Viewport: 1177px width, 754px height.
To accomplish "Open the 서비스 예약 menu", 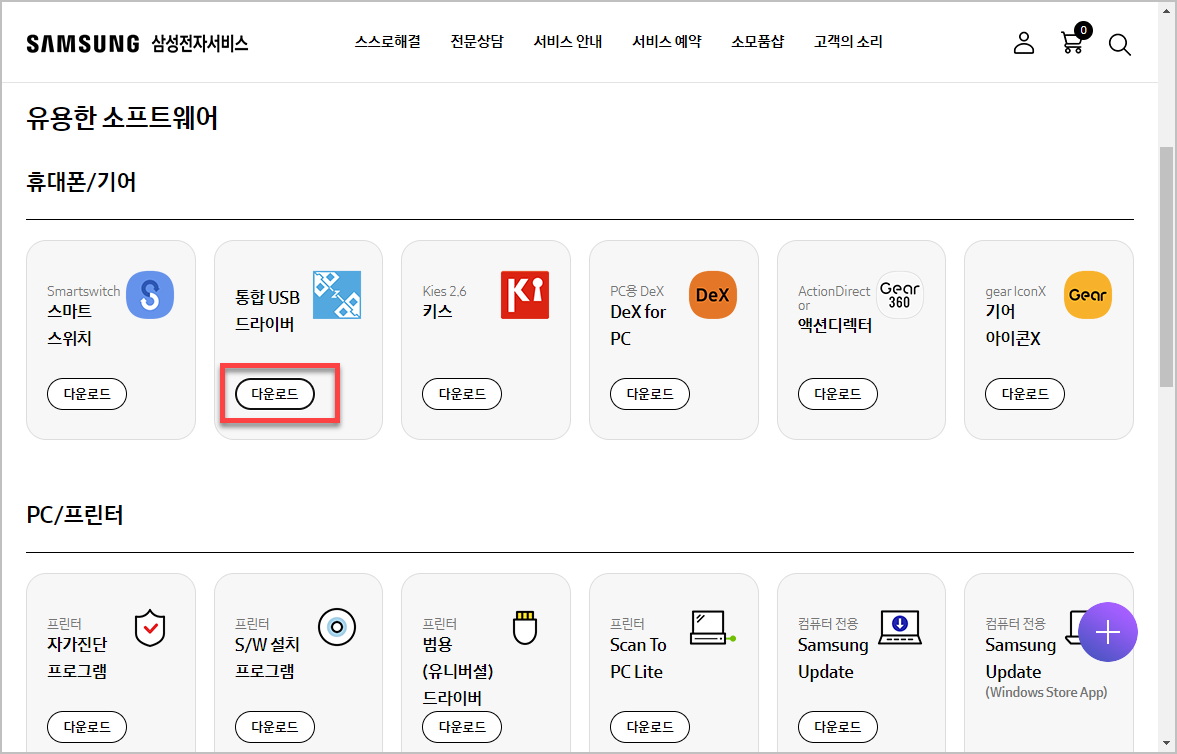I will tap(667, 41).
